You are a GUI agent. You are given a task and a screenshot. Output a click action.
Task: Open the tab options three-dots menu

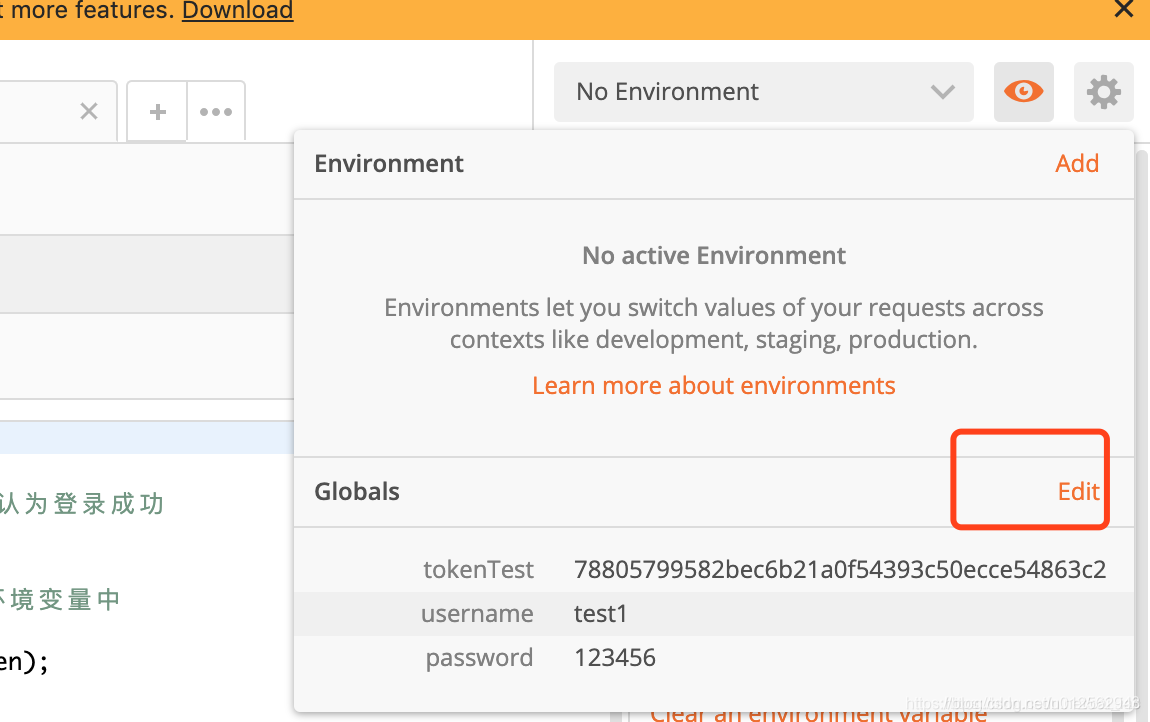click(216, 112)
